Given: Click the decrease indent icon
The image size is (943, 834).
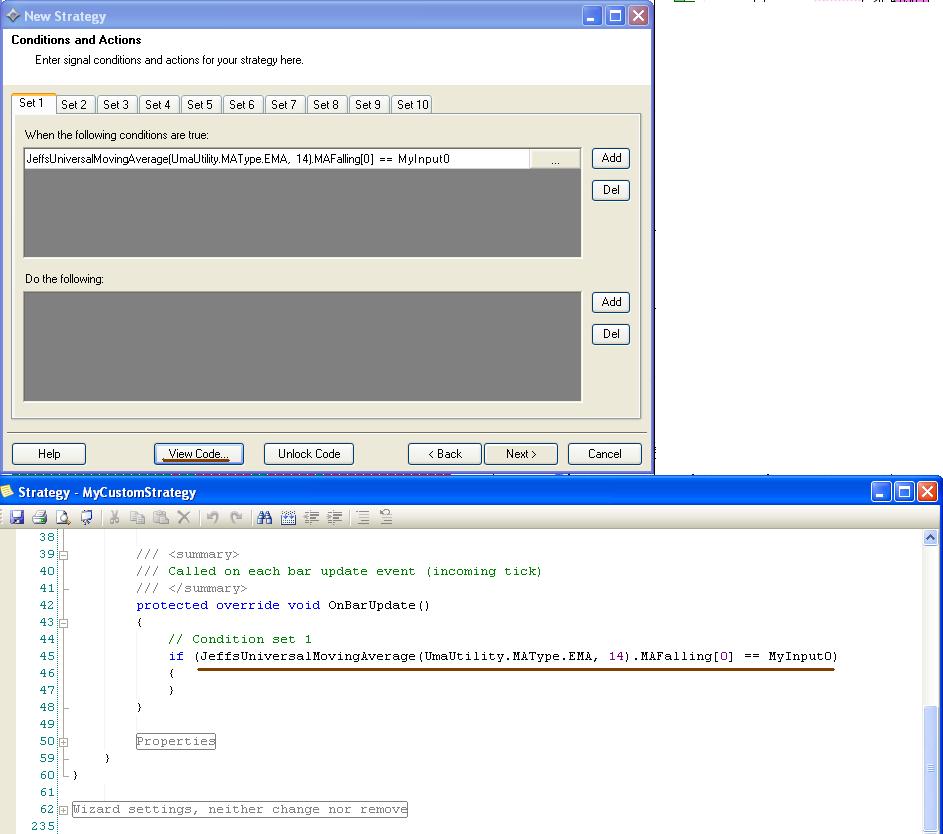Looking at the screenshot, I should 312,517.
